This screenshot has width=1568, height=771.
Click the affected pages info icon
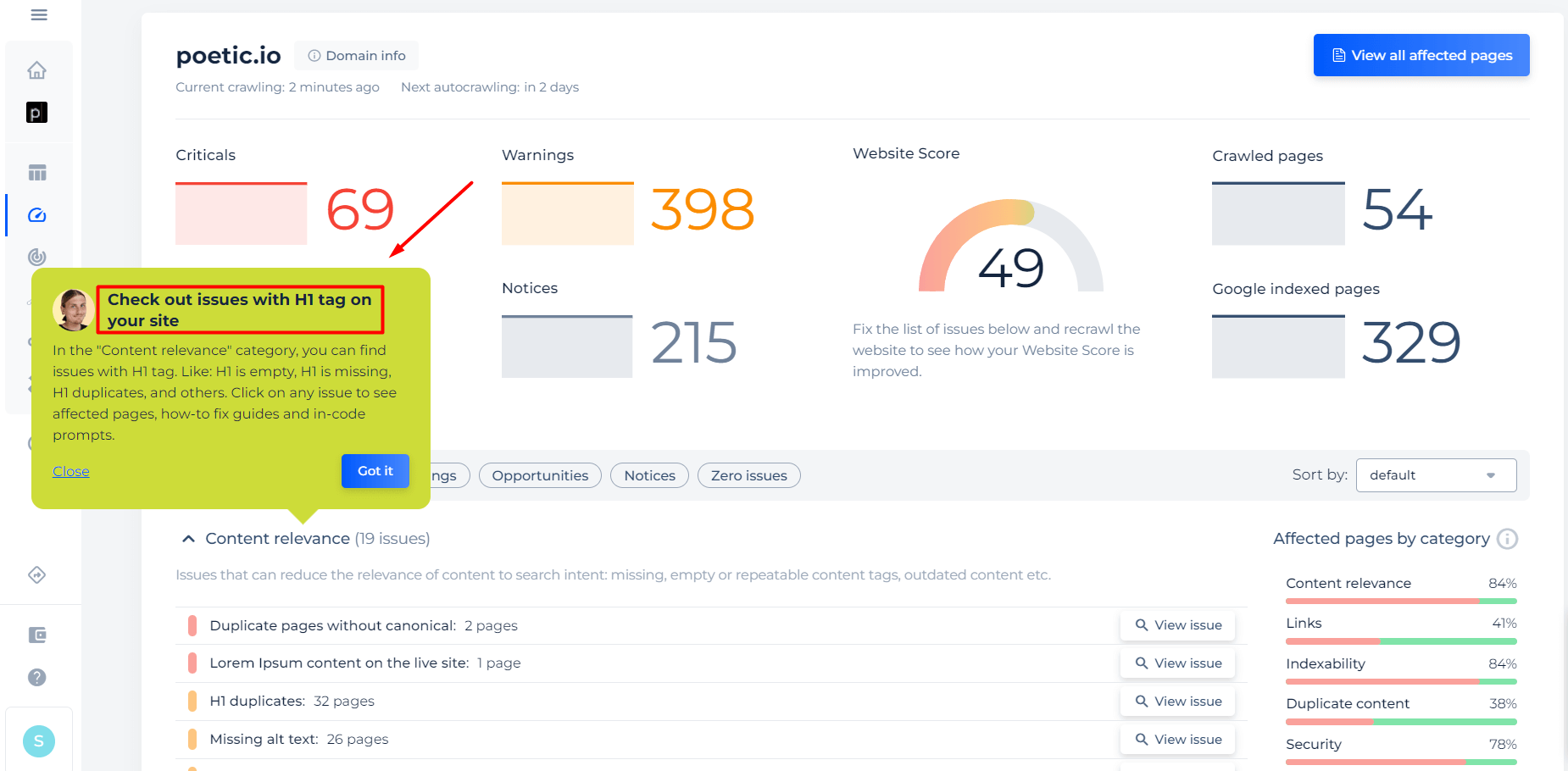click(1507, 539)
